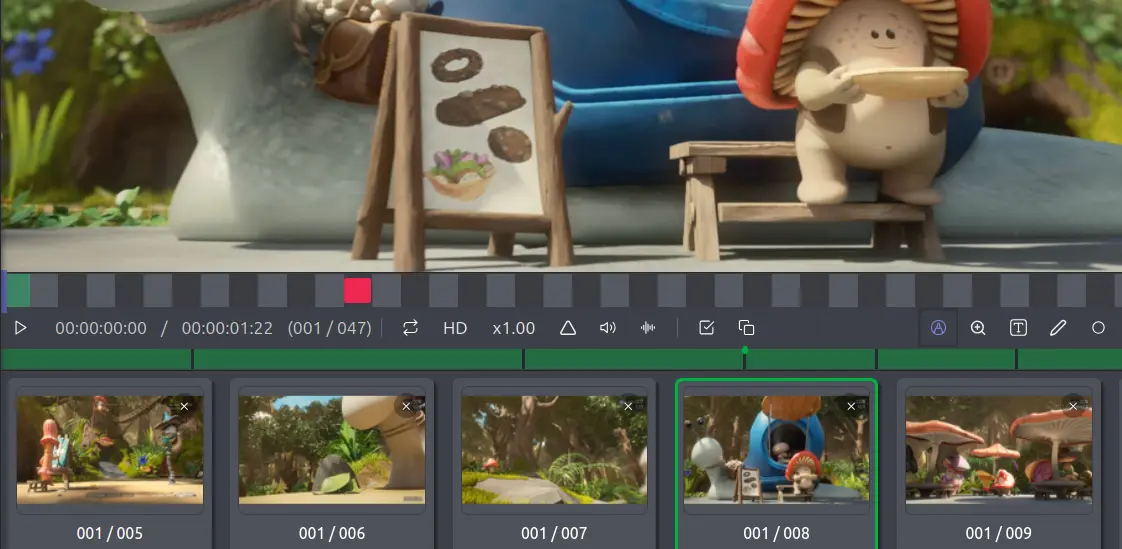Select the circle shape tool
Image resolution: width=1122 pixels, height=549 pixels.
(x=1098, y=328)
